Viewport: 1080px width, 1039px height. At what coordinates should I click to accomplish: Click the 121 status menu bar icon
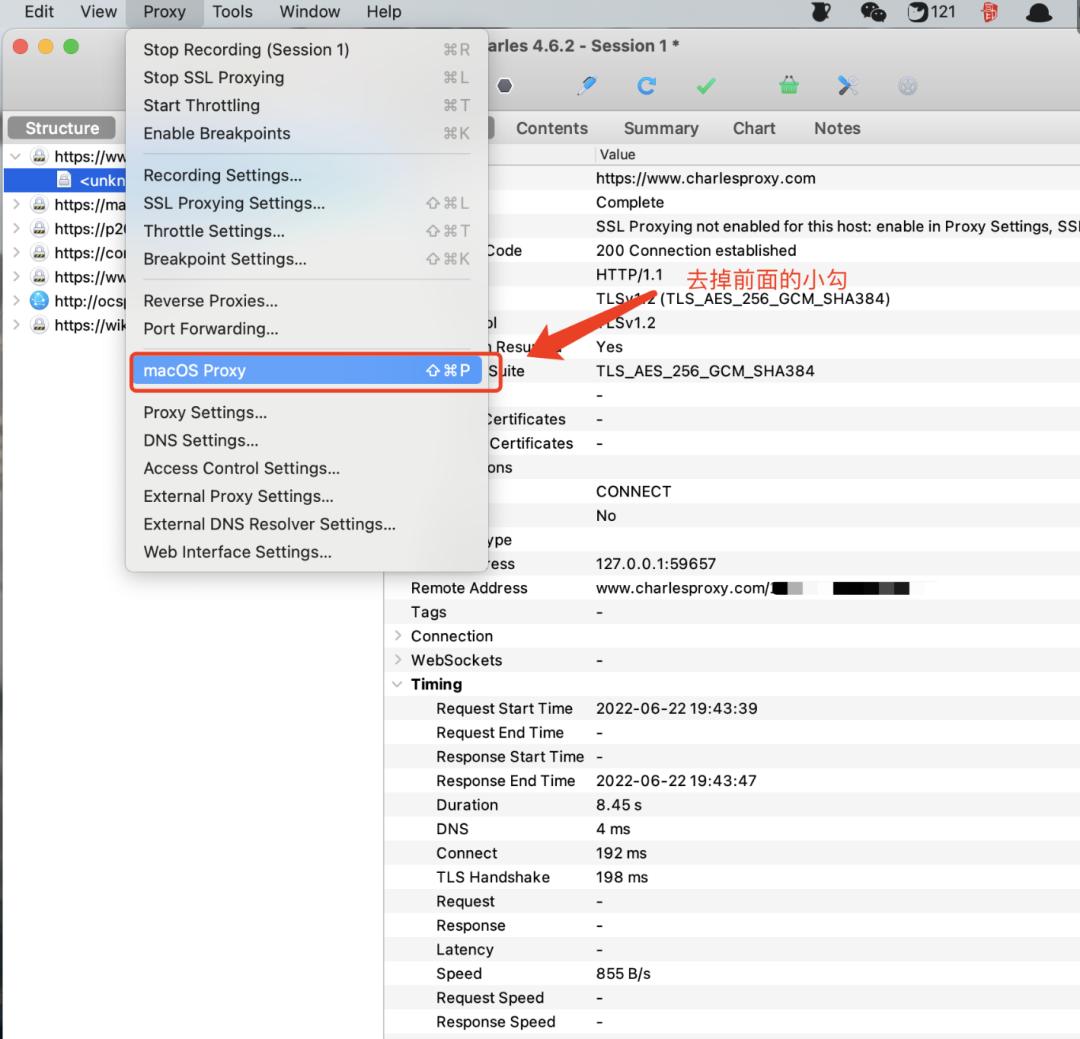tap(931, 12)
